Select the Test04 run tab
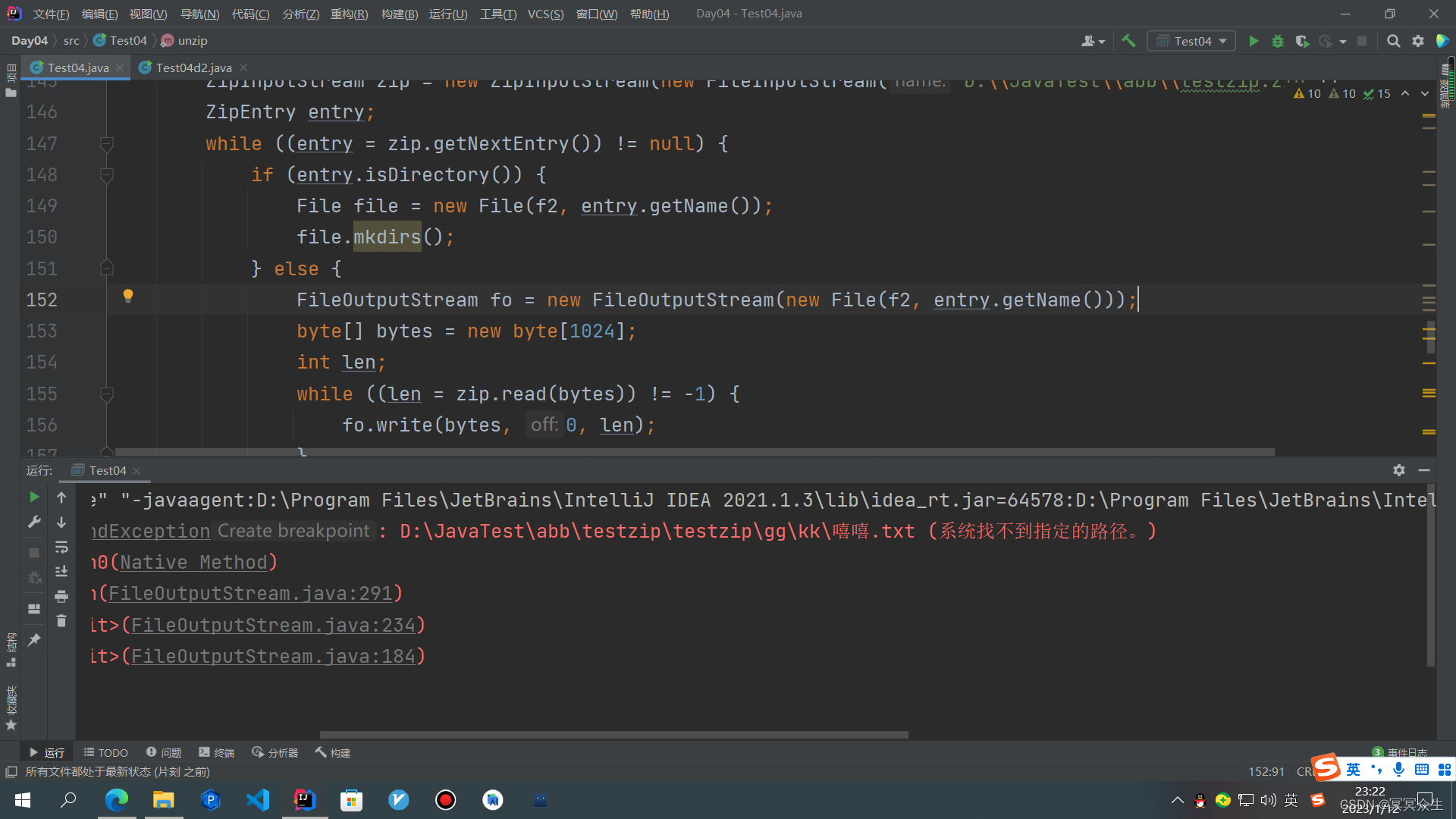Image resolution: width=1456 pixels, height=819 pixels. (107, 470)
